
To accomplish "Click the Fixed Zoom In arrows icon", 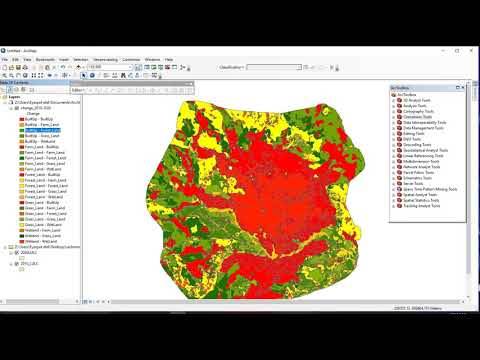I will click(34, 76).
